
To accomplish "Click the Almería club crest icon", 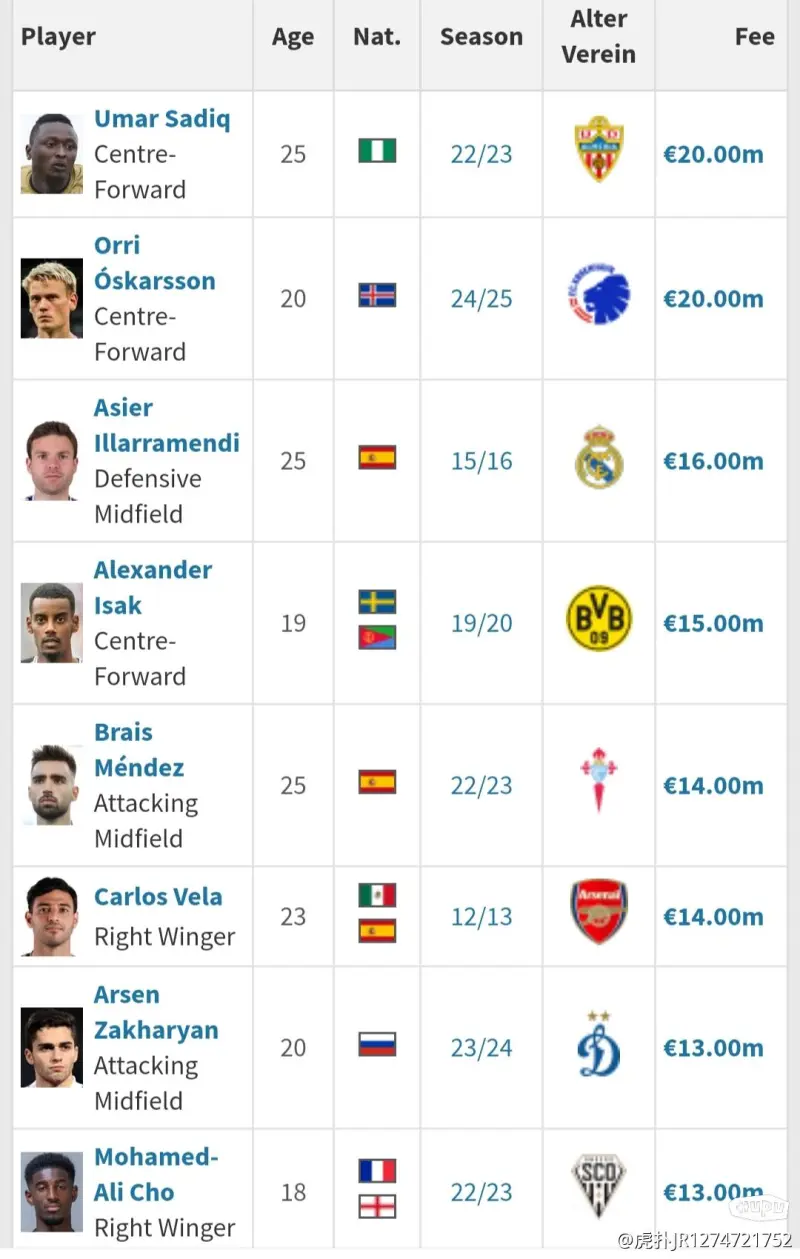I will (599, 154).
